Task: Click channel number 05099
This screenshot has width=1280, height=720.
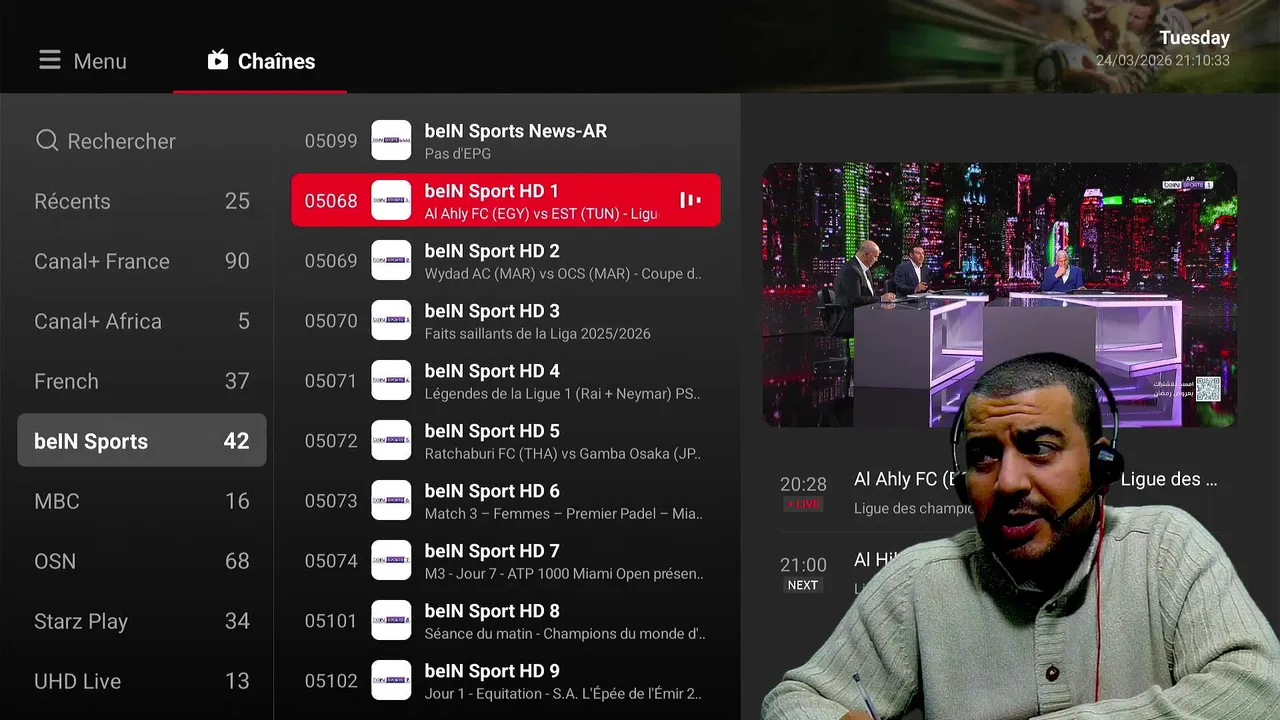Action: 331,141
